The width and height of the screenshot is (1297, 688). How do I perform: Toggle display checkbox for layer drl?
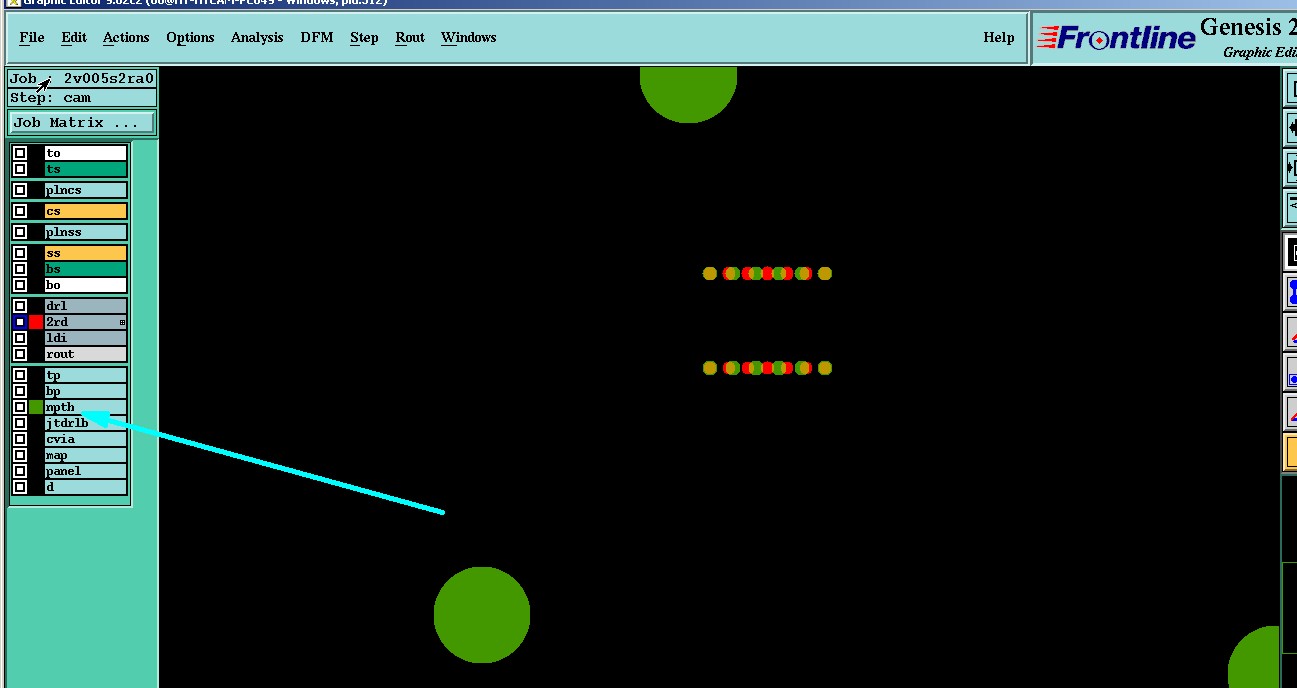click(x=20, y=306)
